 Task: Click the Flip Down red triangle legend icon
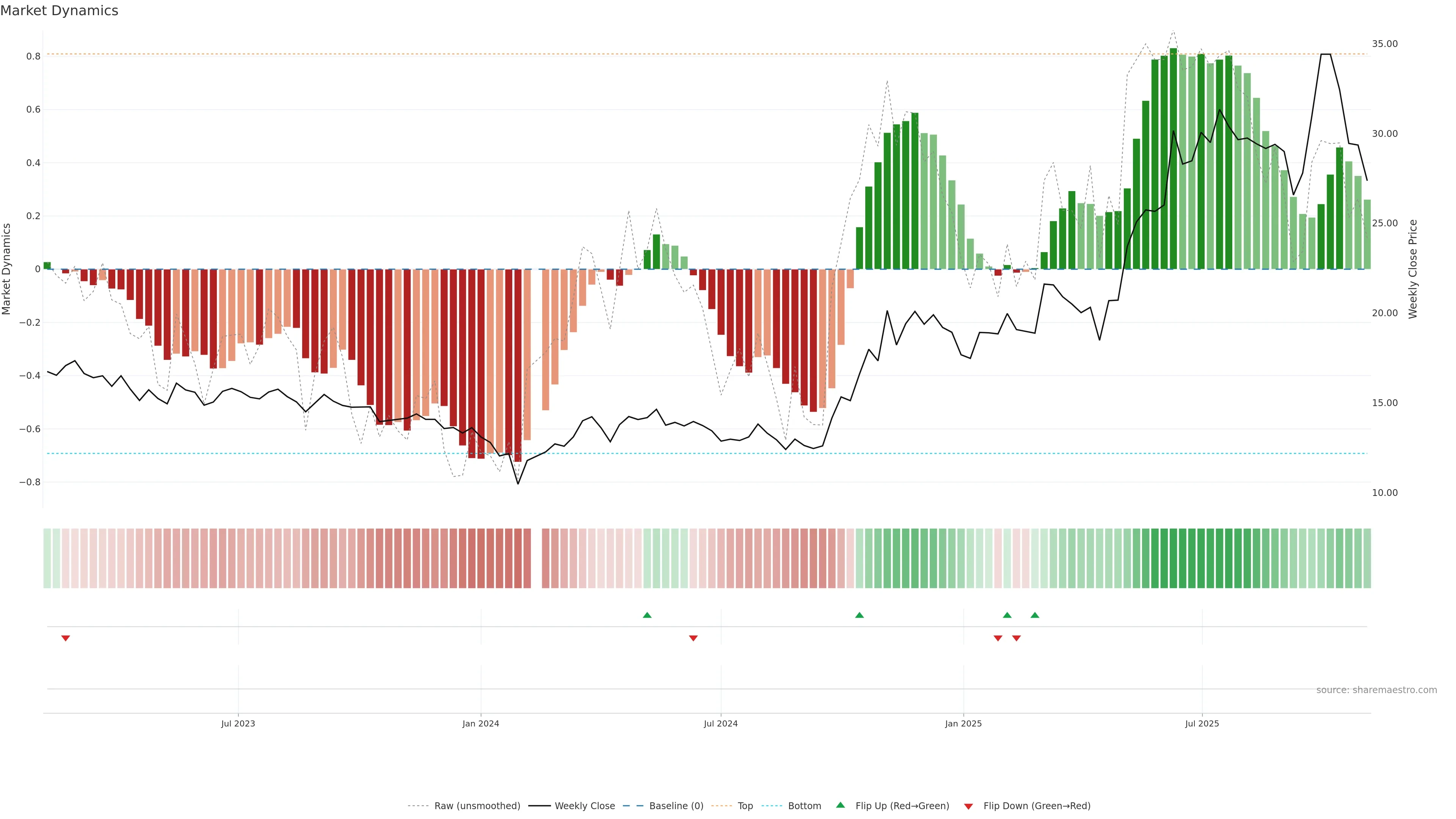point(968,806)
